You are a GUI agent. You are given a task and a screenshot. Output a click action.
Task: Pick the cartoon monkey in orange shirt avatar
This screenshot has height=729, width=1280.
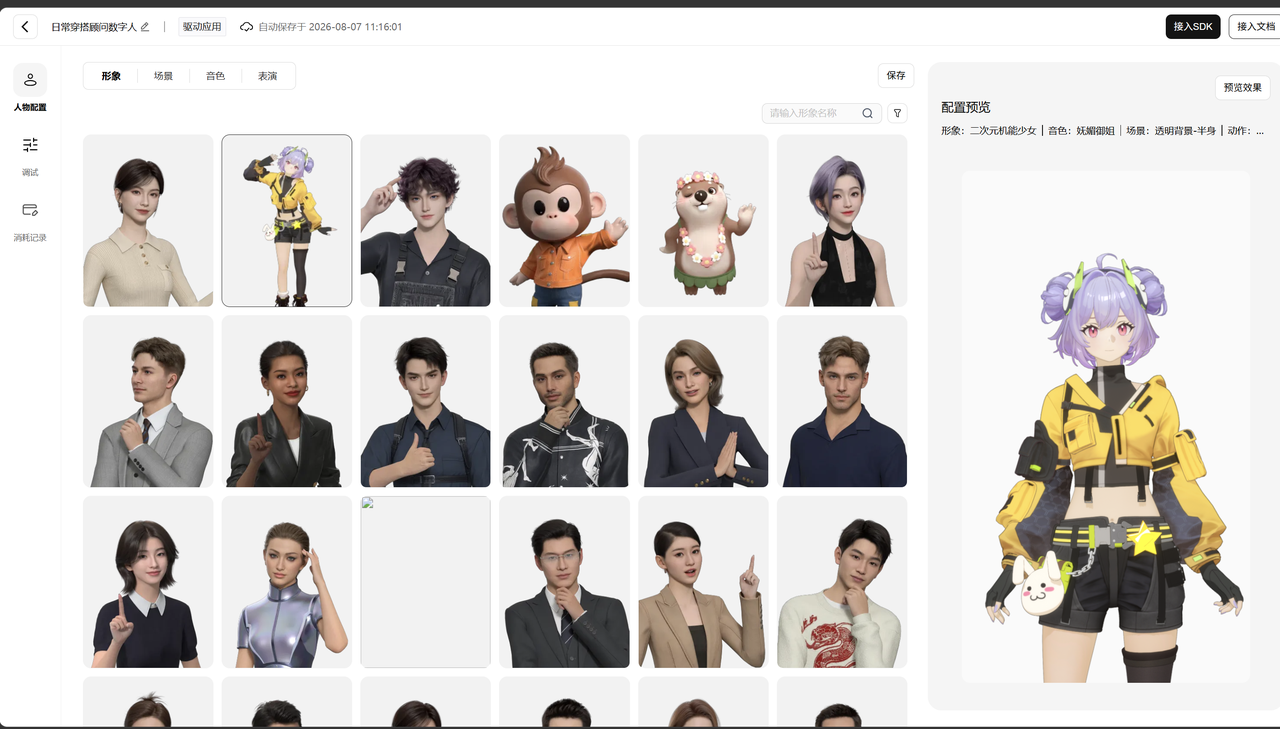point(565,221)
